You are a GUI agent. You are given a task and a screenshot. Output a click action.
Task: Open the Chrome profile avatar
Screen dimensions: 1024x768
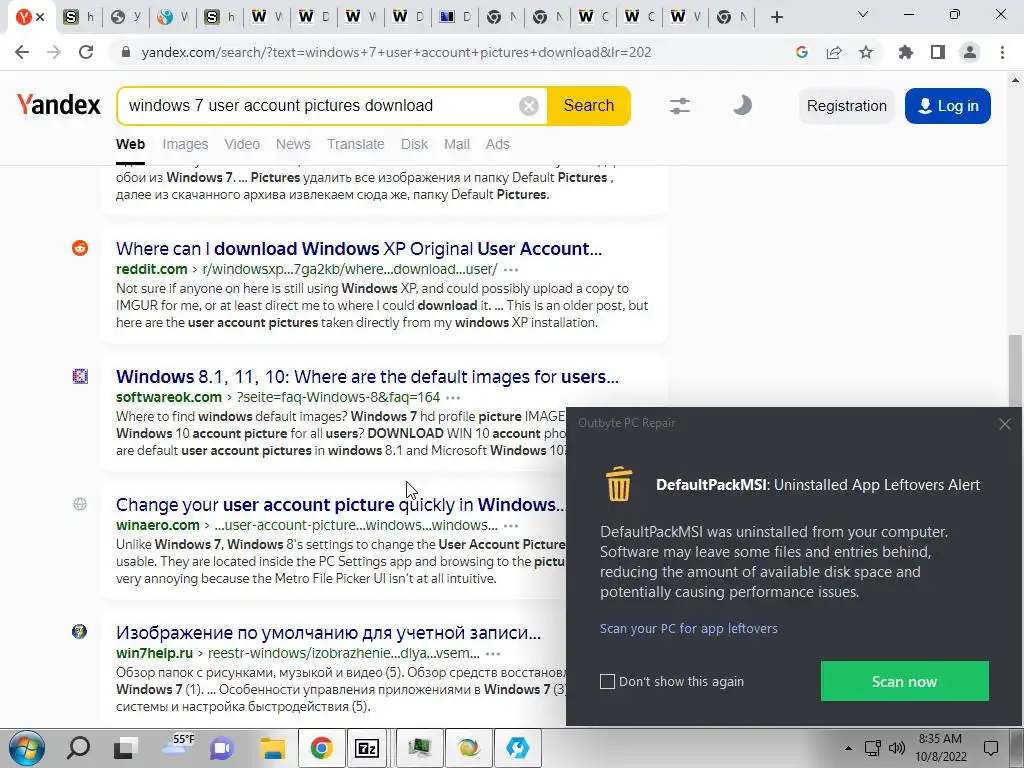pos(970,52)
